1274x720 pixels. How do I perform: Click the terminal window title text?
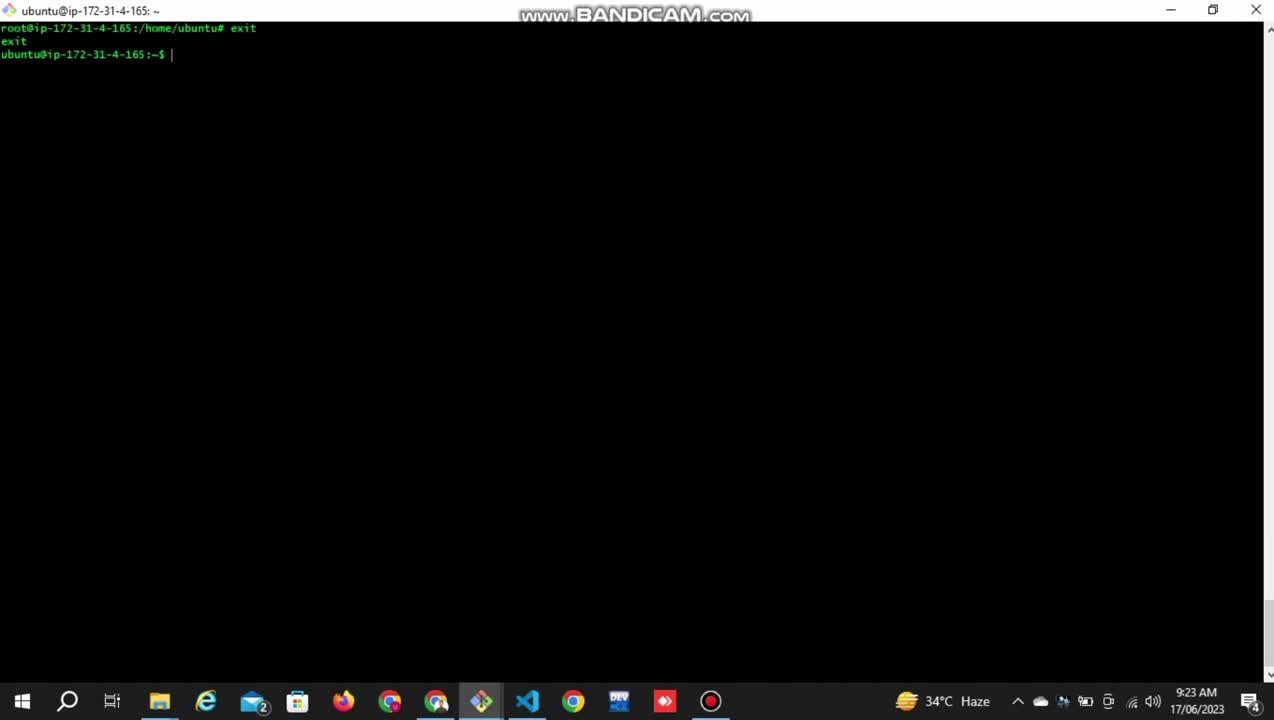tap(91, 11)
